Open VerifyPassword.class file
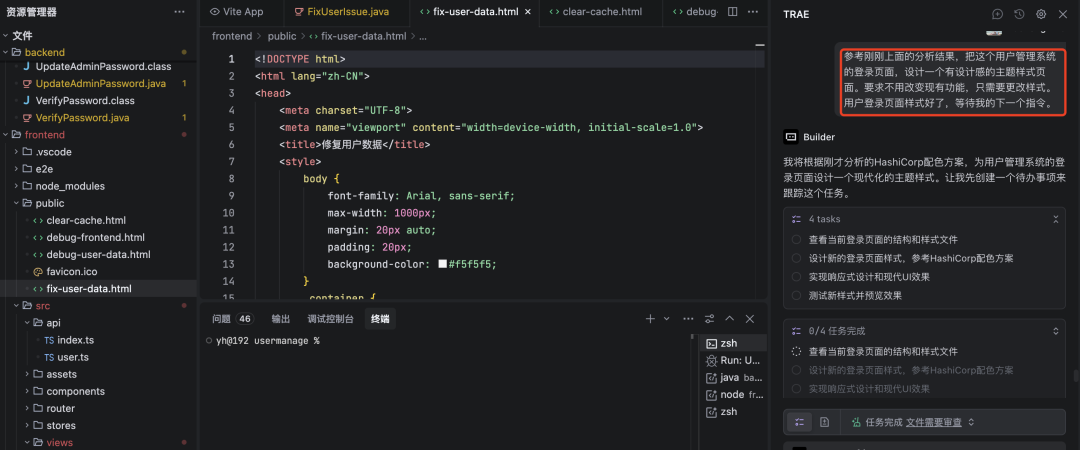 tap(85, 101)
